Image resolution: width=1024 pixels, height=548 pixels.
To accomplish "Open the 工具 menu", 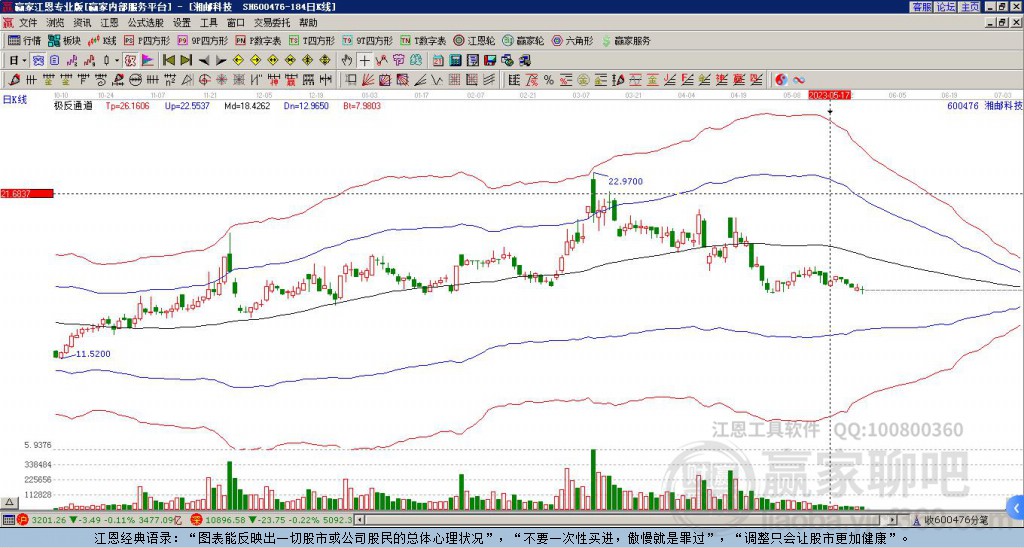I will click(x=209, y=23).
